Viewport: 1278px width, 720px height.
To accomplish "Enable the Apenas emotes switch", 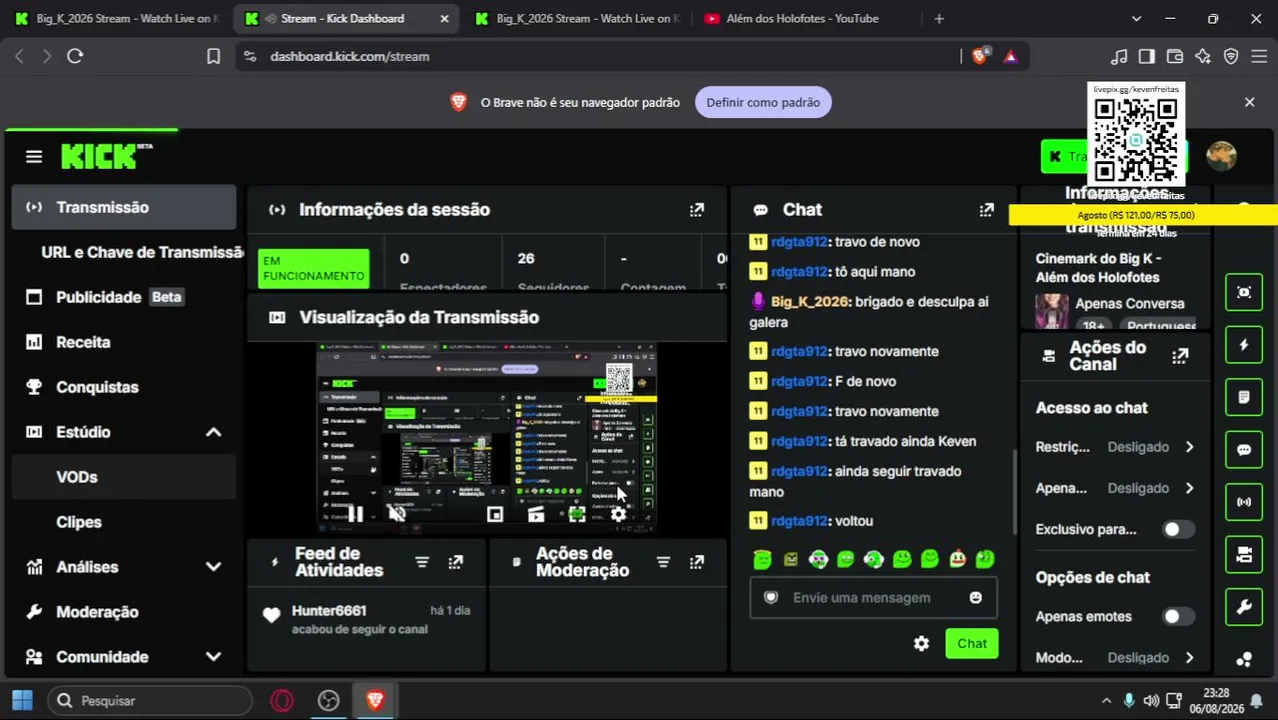I will click(1177, 616).
